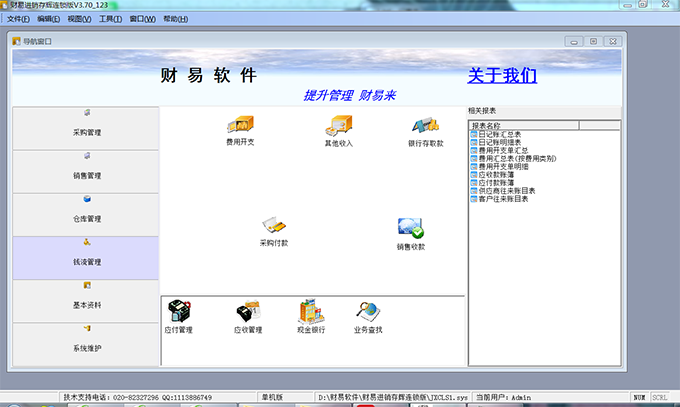Open the 工具(T) menu
This screenshot has width=680, height=407.
[111, 19]
